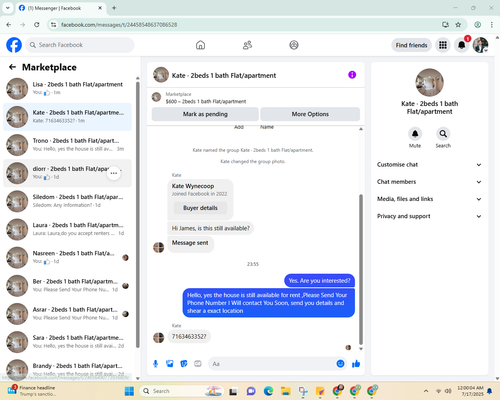Click Find friends button

point(411,45)
